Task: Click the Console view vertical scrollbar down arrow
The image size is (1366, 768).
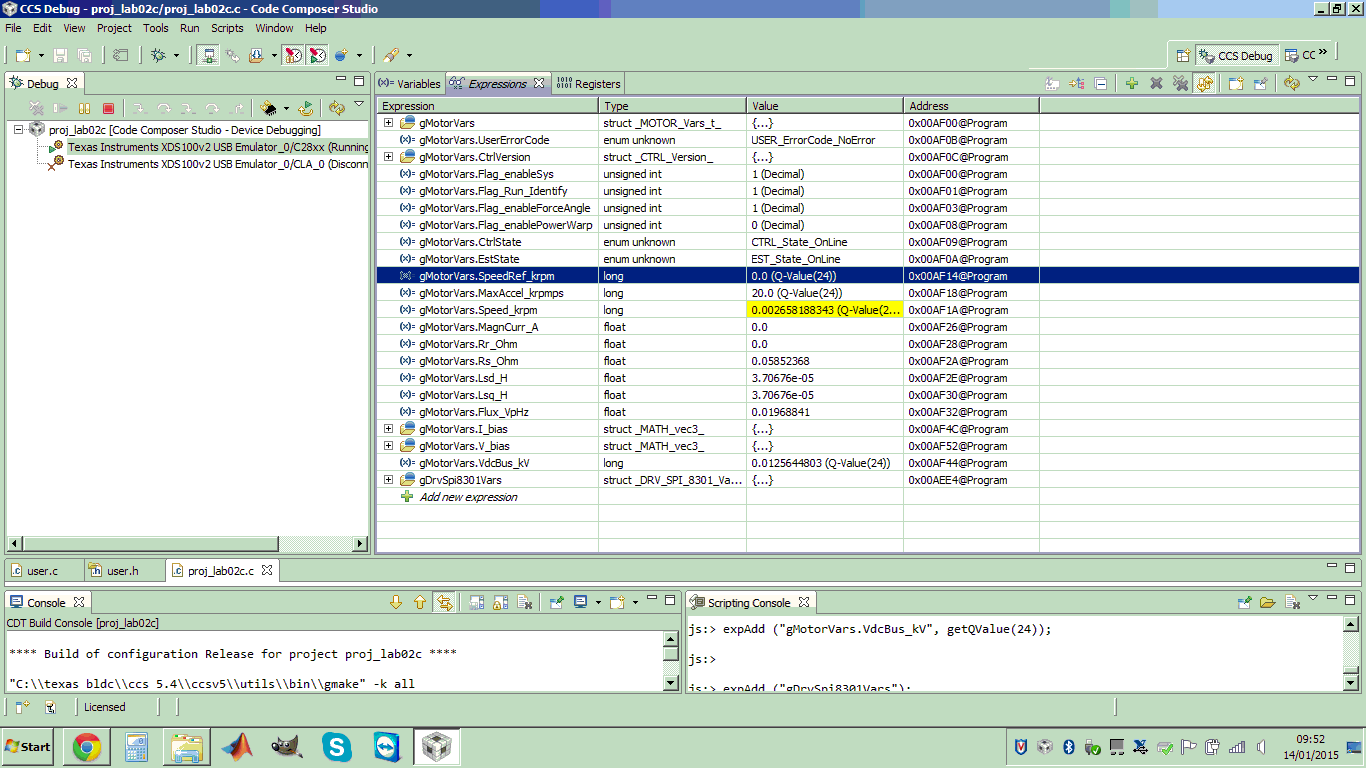Action: pos(671,683)
